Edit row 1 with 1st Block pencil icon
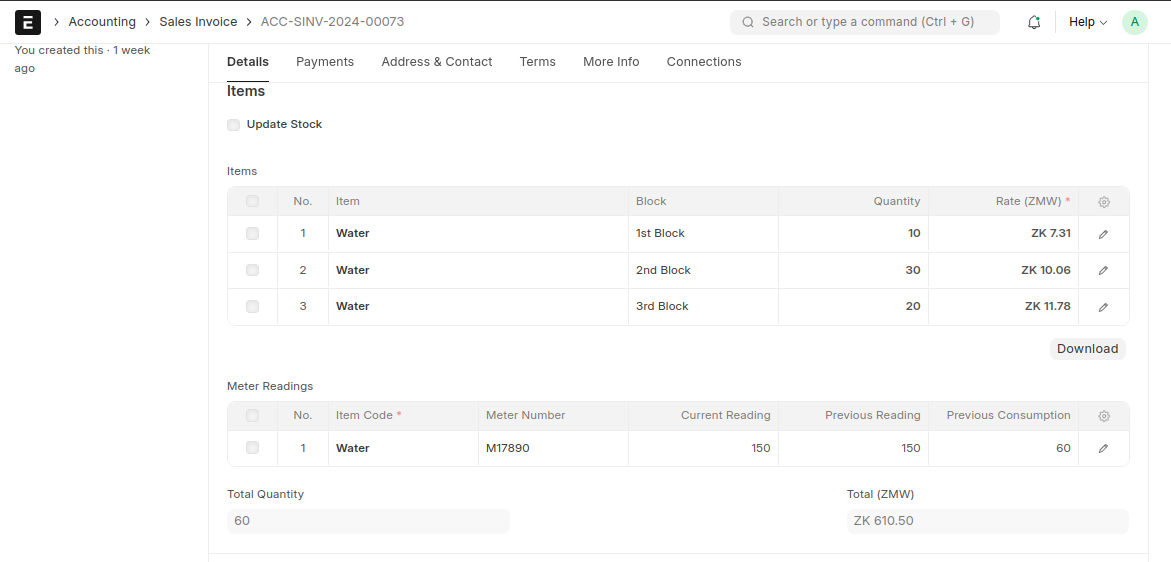The width and height of the screenshot is (1171, 562). [1103, 234]
